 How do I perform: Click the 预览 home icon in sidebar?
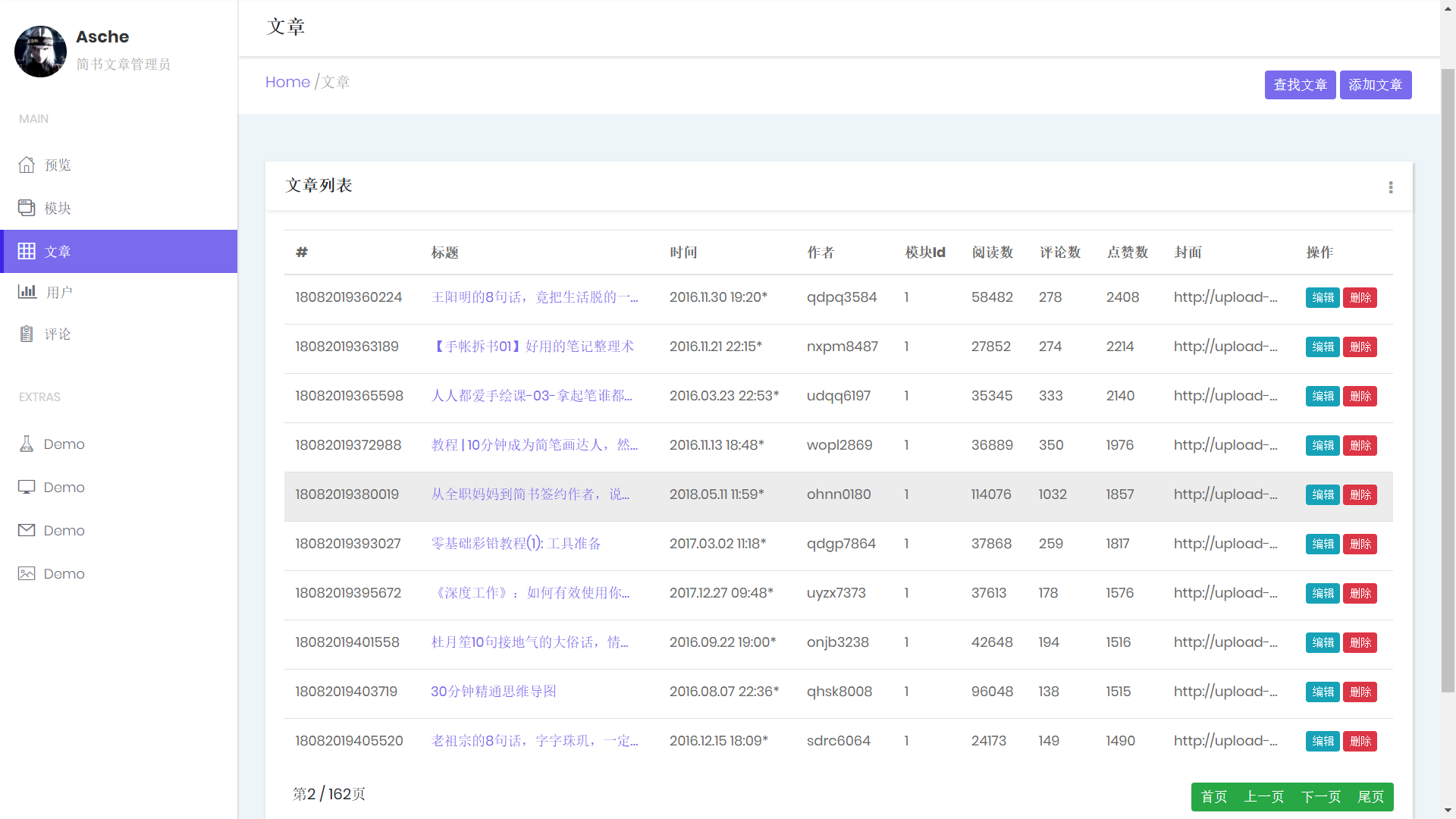(x=27, y=165)
